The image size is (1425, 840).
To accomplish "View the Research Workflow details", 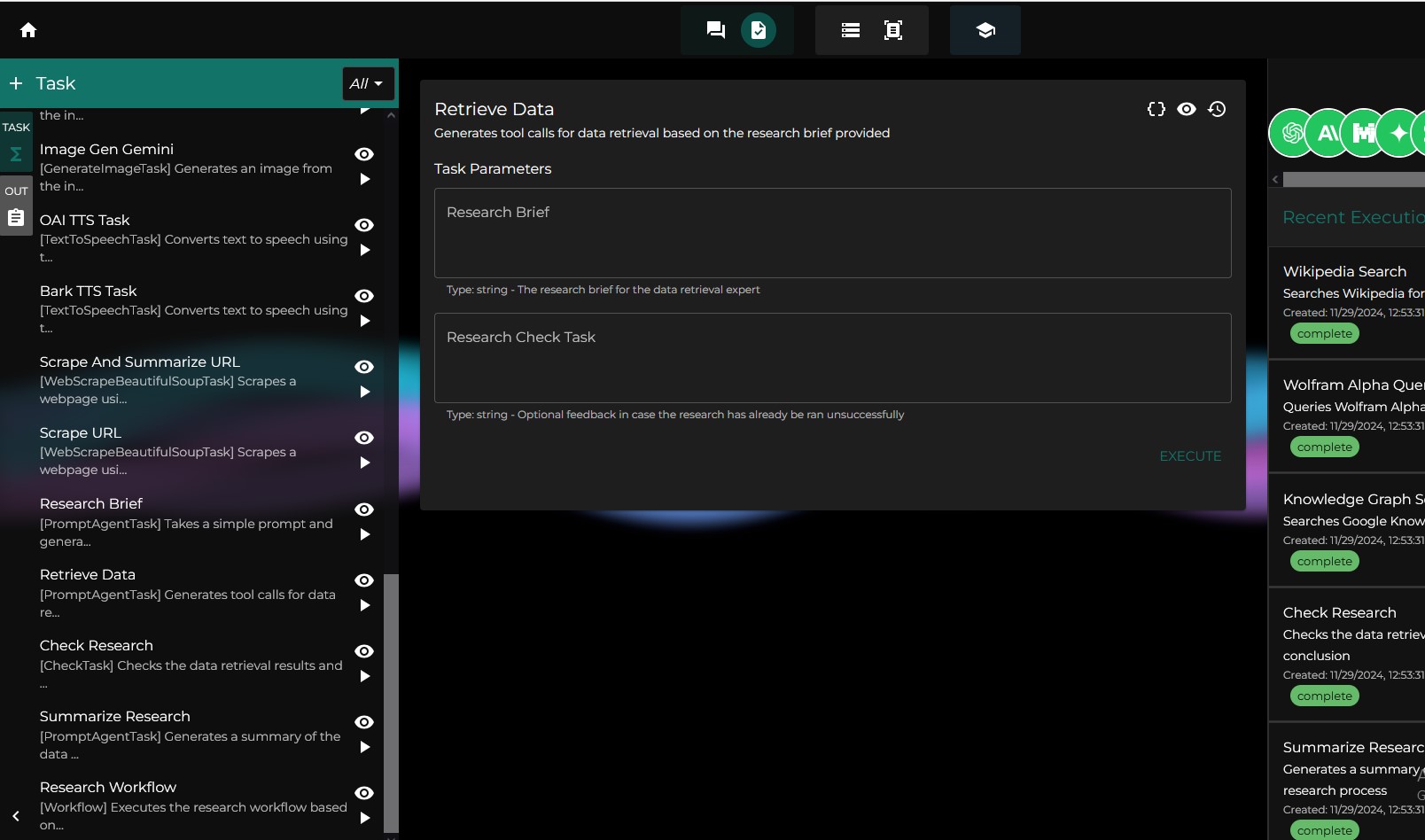I will [364, 793].
